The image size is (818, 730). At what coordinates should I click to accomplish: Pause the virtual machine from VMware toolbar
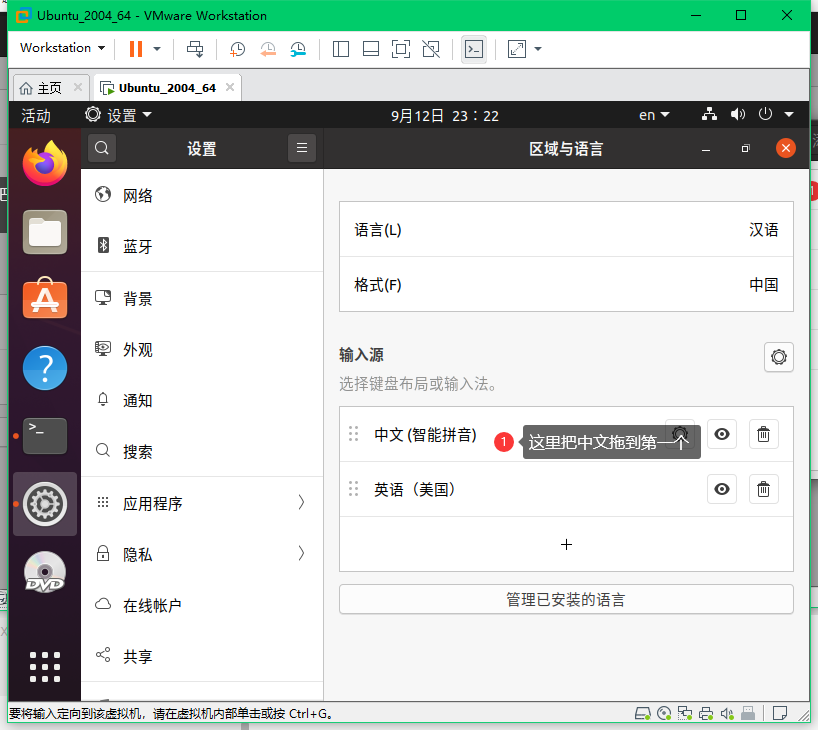coord(136,49)
